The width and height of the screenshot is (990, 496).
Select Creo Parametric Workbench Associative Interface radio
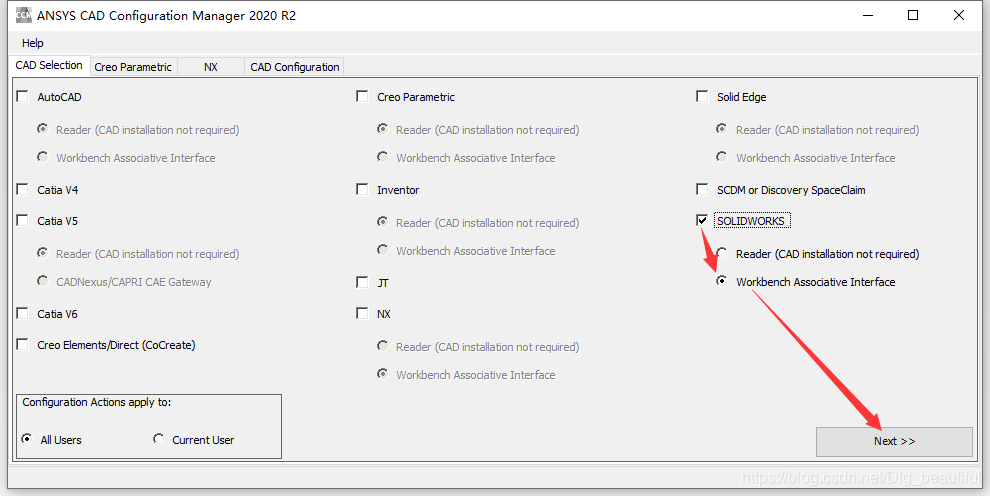click(382, 157)
